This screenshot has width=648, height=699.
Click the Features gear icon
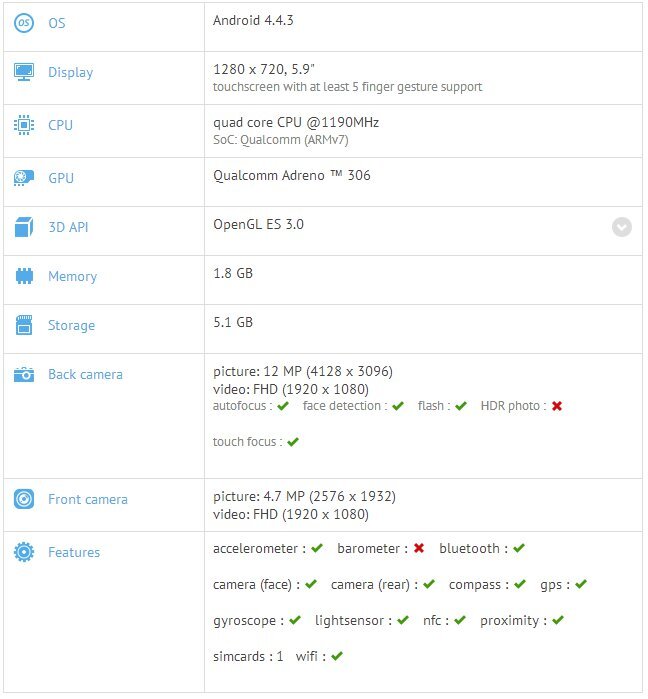pos(24,552)
